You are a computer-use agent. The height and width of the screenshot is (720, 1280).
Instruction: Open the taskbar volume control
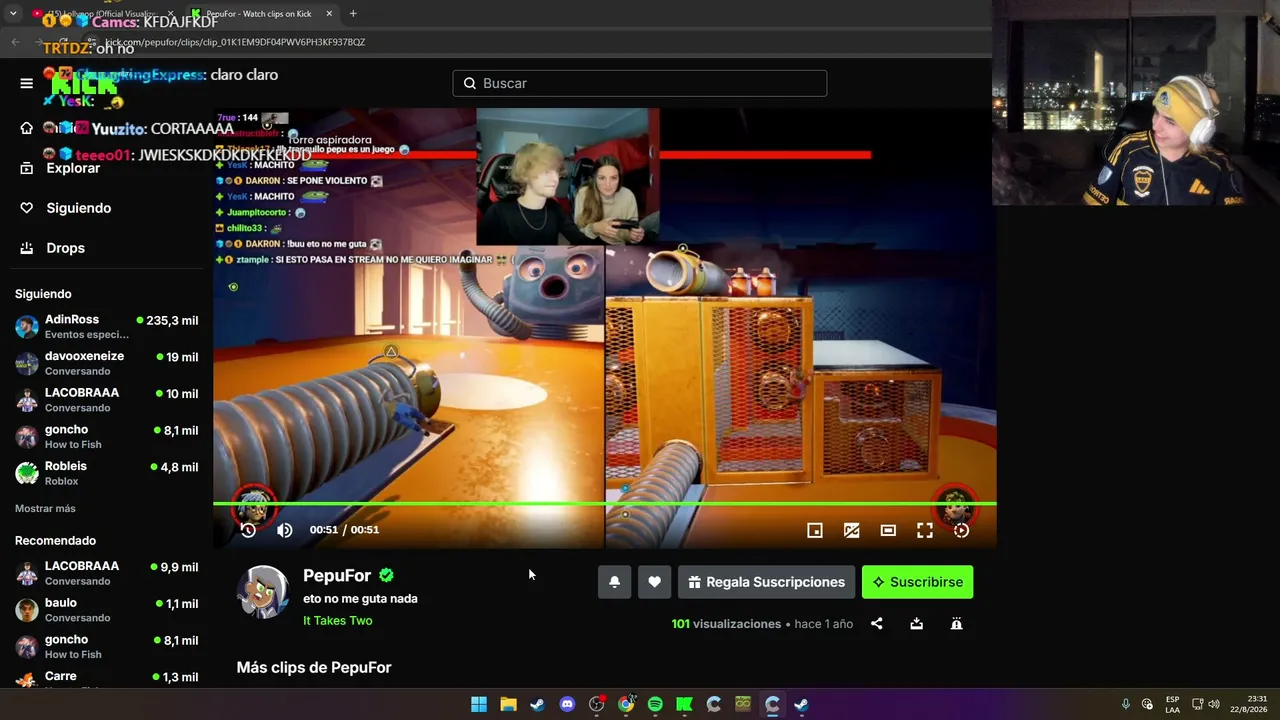tap(1215, 704)
